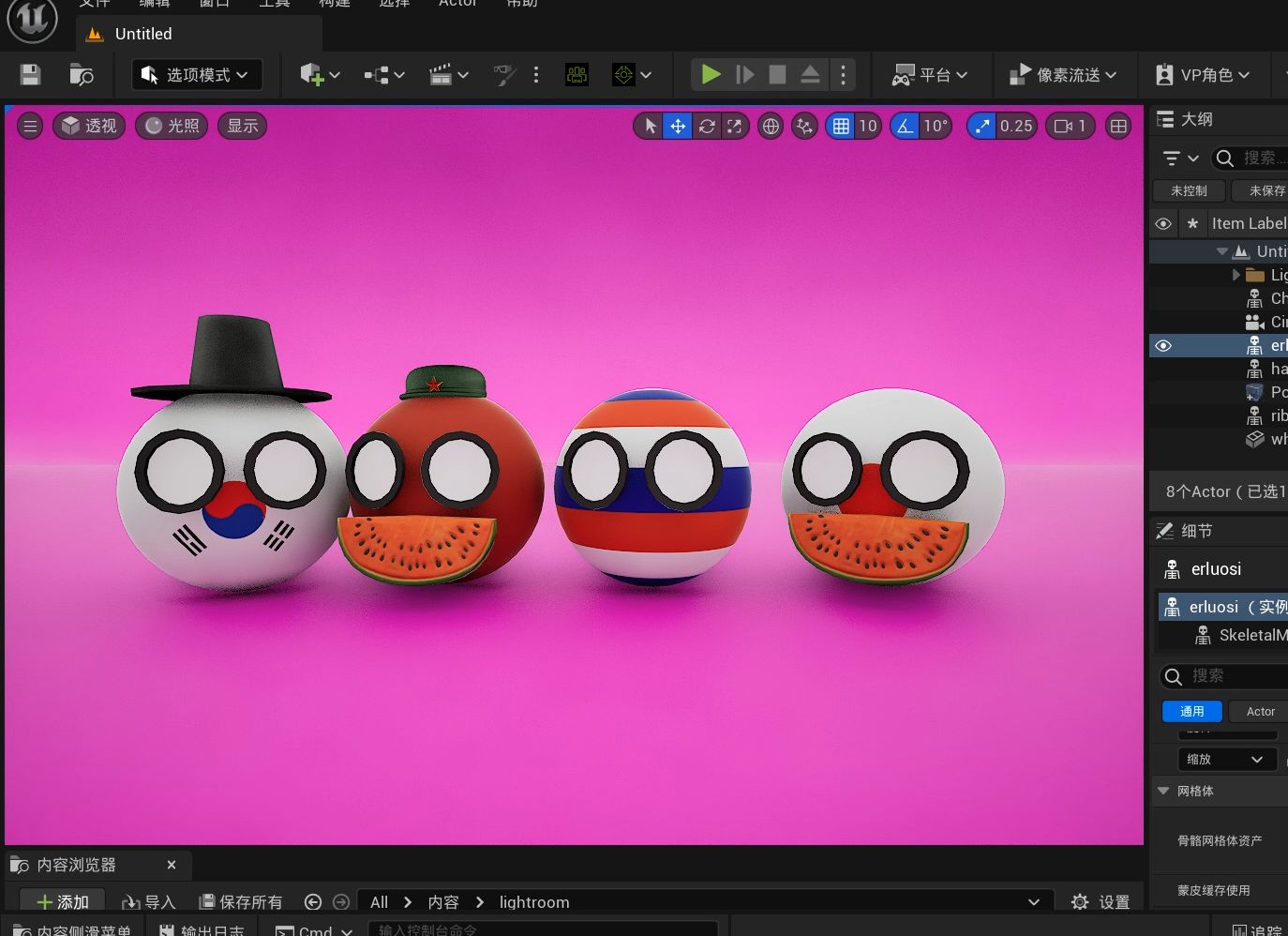Open the quick add content icon
The height and width of the screenshot is (936, 1288).
(319, 75)
